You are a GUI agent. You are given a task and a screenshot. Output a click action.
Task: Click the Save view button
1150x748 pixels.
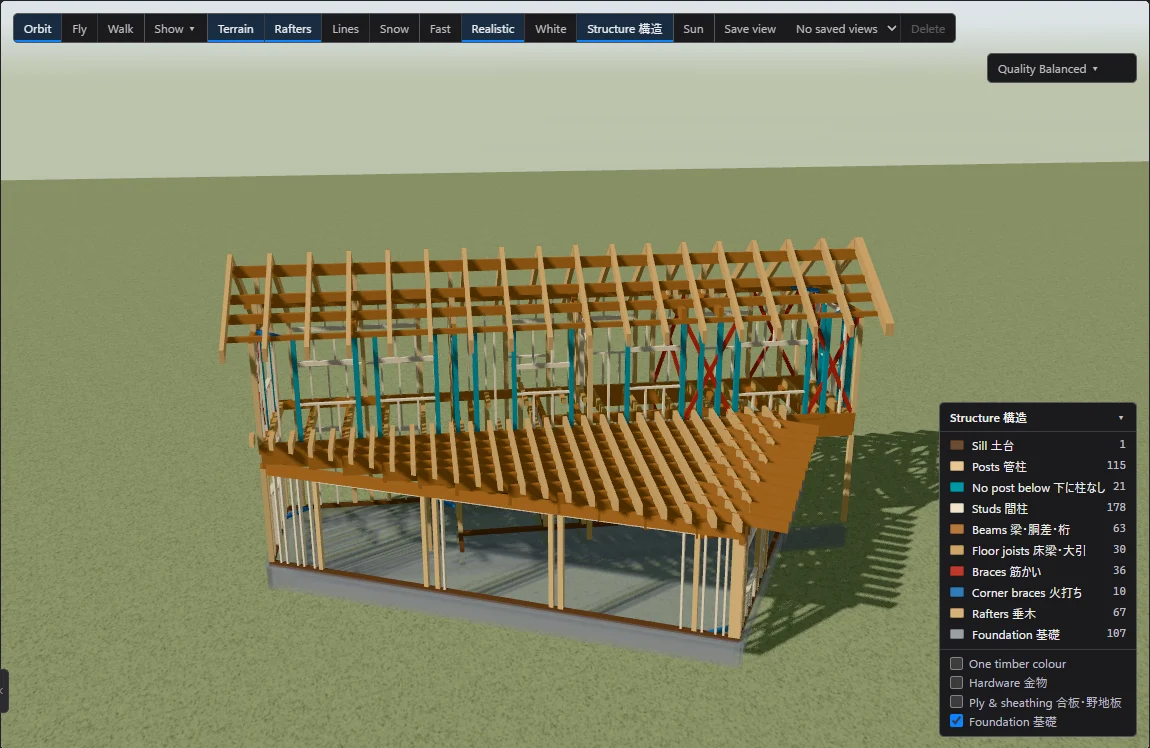(x=750, y=29)
